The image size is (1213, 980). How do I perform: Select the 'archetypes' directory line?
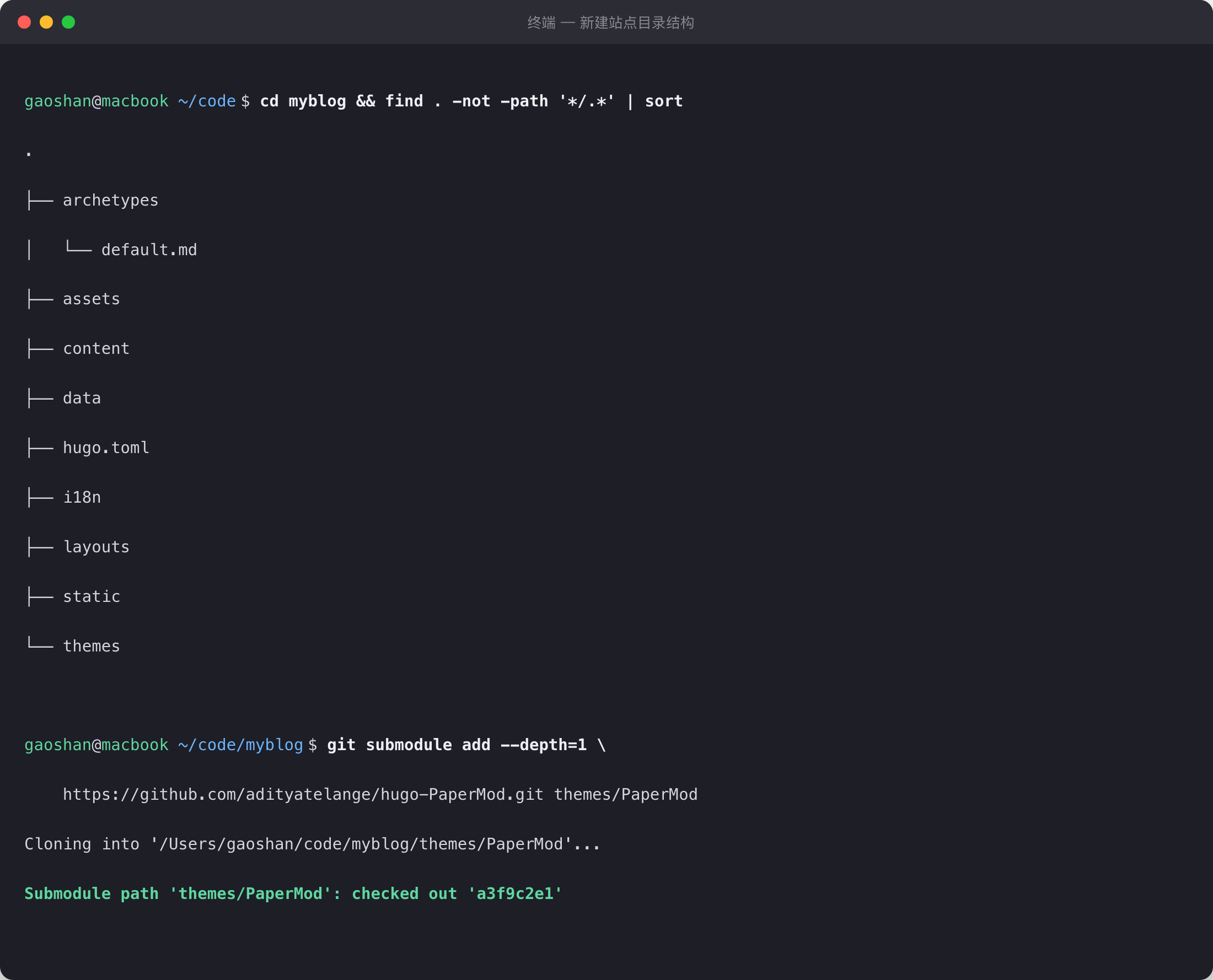click(92, 201)
